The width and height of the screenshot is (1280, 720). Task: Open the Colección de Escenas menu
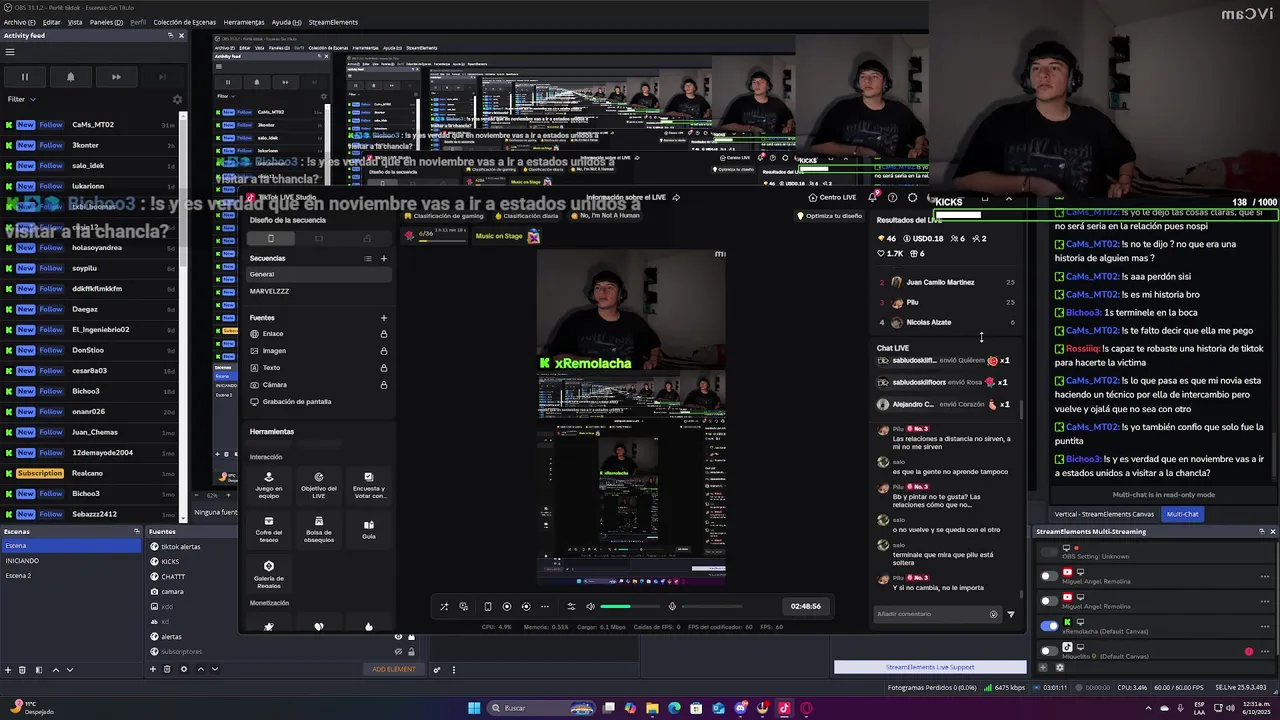click(184, 22)
